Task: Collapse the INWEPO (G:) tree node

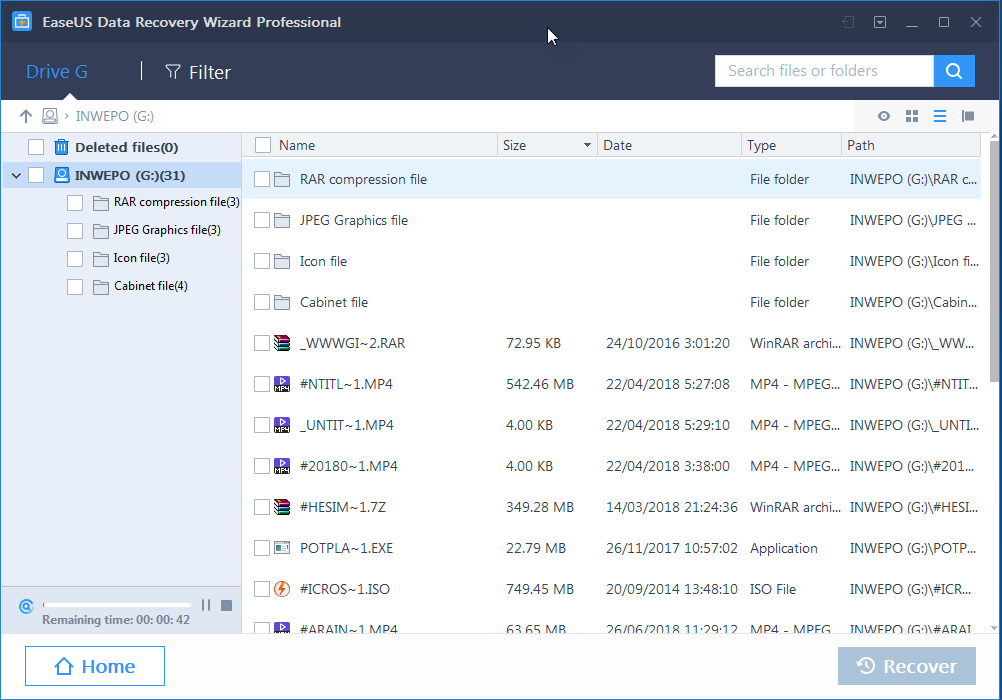Action: tap(15, 176)
